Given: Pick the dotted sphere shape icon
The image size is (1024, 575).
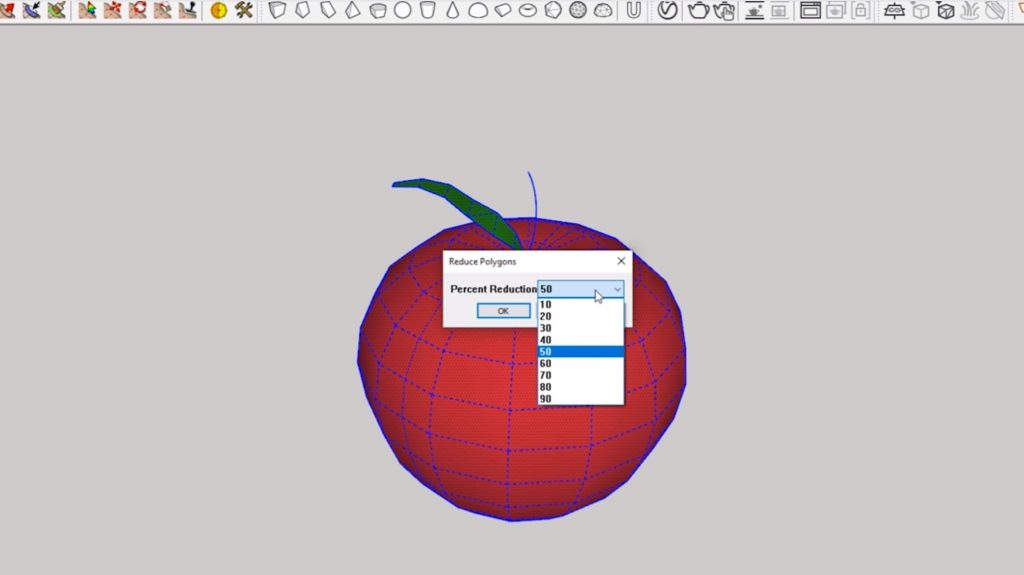Looking at the screenshot, I should point(578,10).
